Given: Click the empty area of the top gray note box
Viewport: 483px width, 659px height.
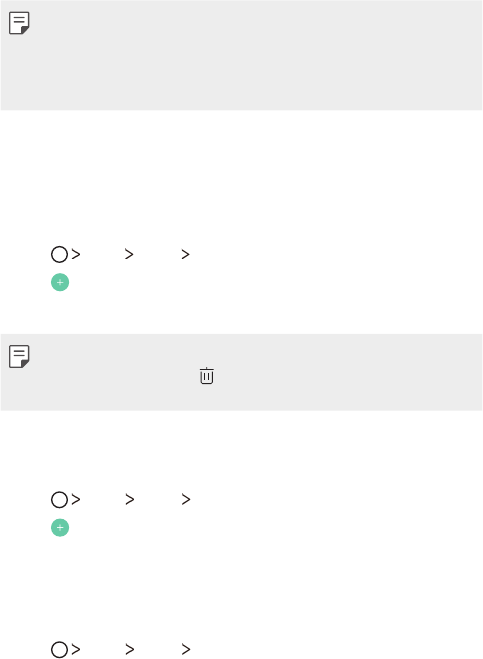Looking at the screenshot, I should 252,59.
